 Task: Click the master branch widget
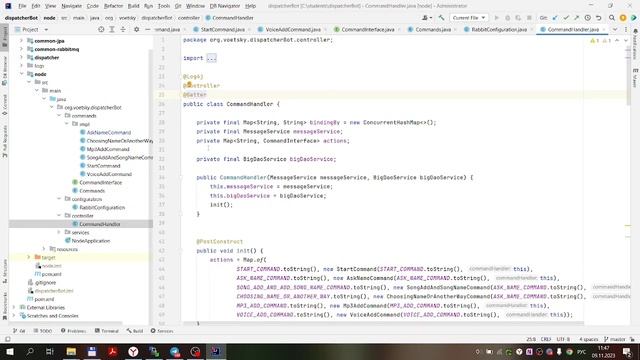(x=614, y=339)
